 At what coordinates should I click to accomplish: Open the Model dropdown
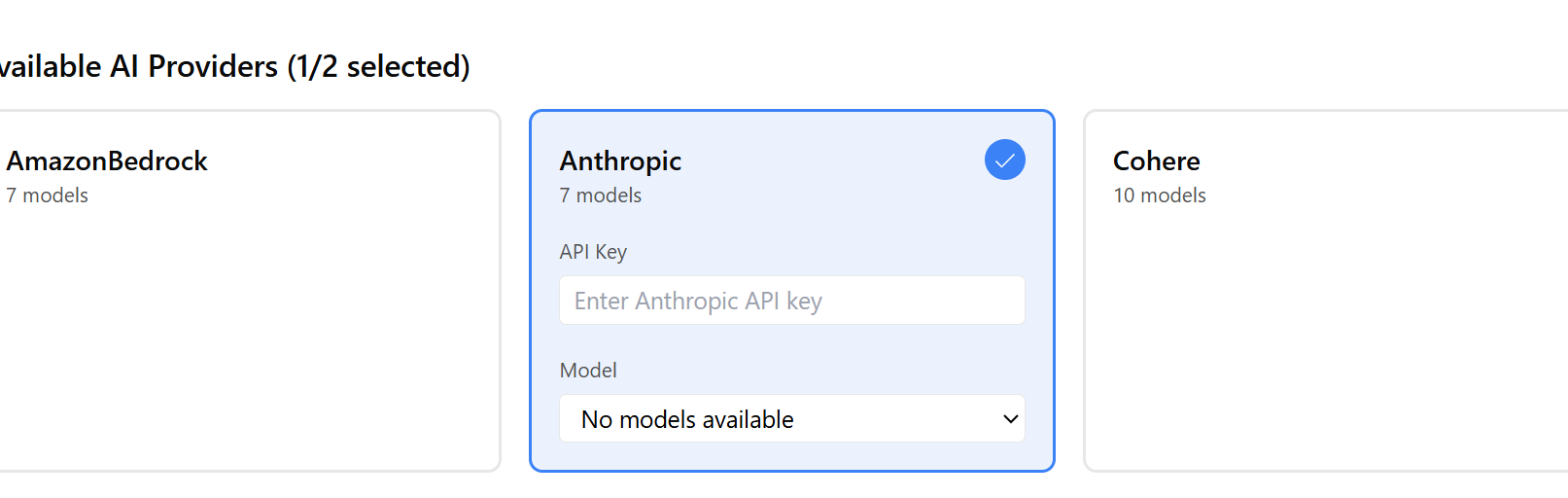[791, 419]
